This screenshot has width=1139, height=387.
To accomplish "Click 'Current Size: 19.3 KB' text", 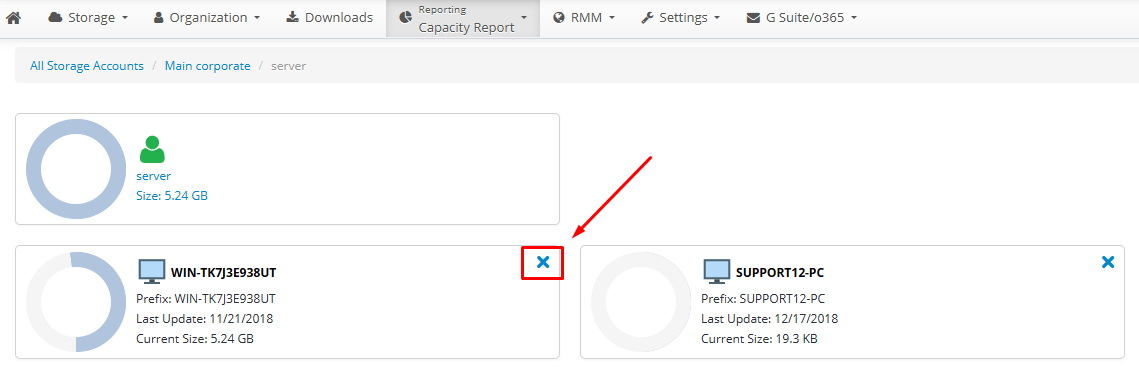I will 759,338.
